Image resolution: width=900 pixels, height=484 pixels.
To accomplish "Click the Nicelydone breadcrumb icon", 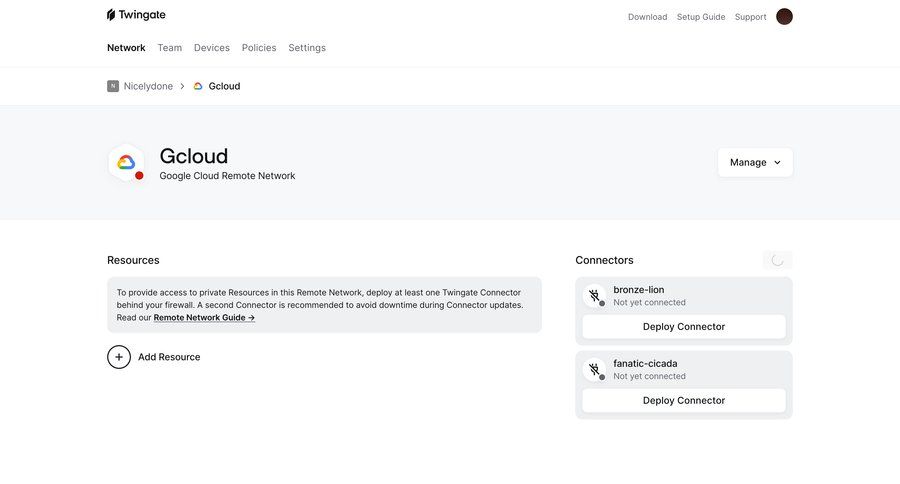I will point(113,86).
